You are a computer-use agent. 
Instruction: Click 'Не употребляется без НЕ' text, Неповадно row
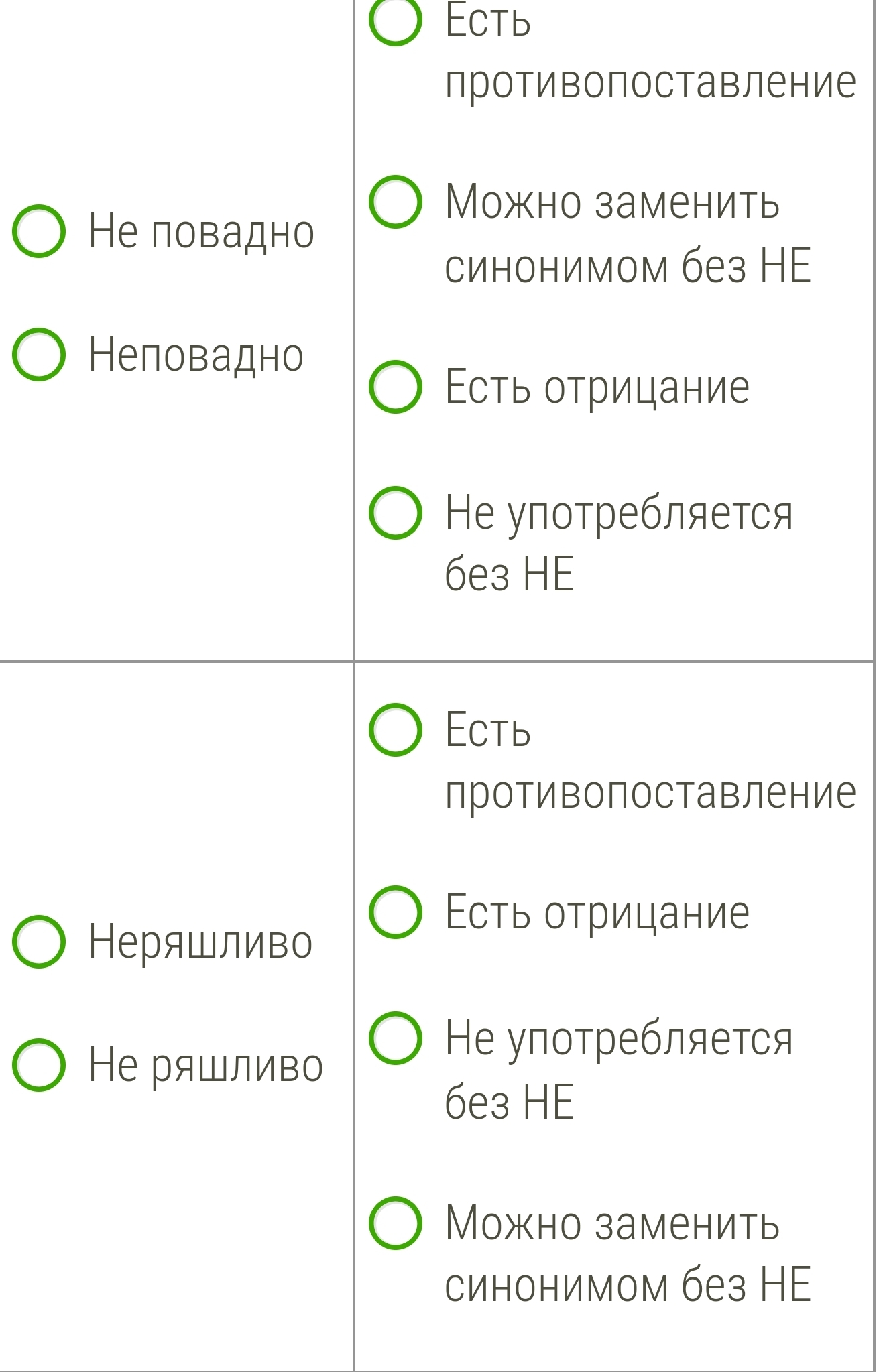tap(618, 543)
